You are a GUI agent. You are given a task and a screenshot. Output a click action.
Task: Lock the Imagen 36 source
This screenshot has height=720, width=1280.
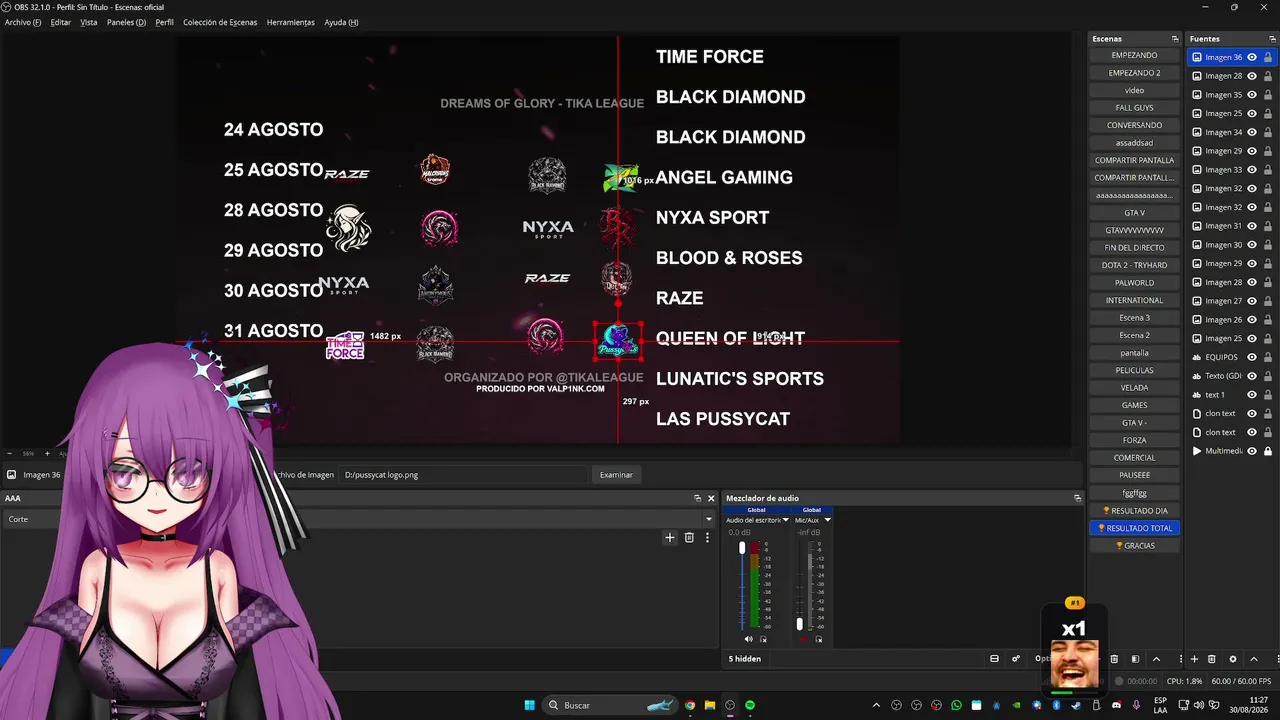pos(1268,57)
